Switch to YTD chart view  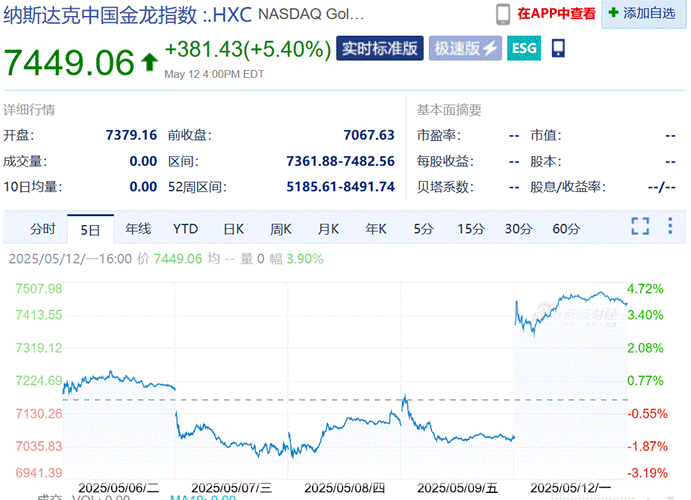pyautogui.click(x=185, y=229)
